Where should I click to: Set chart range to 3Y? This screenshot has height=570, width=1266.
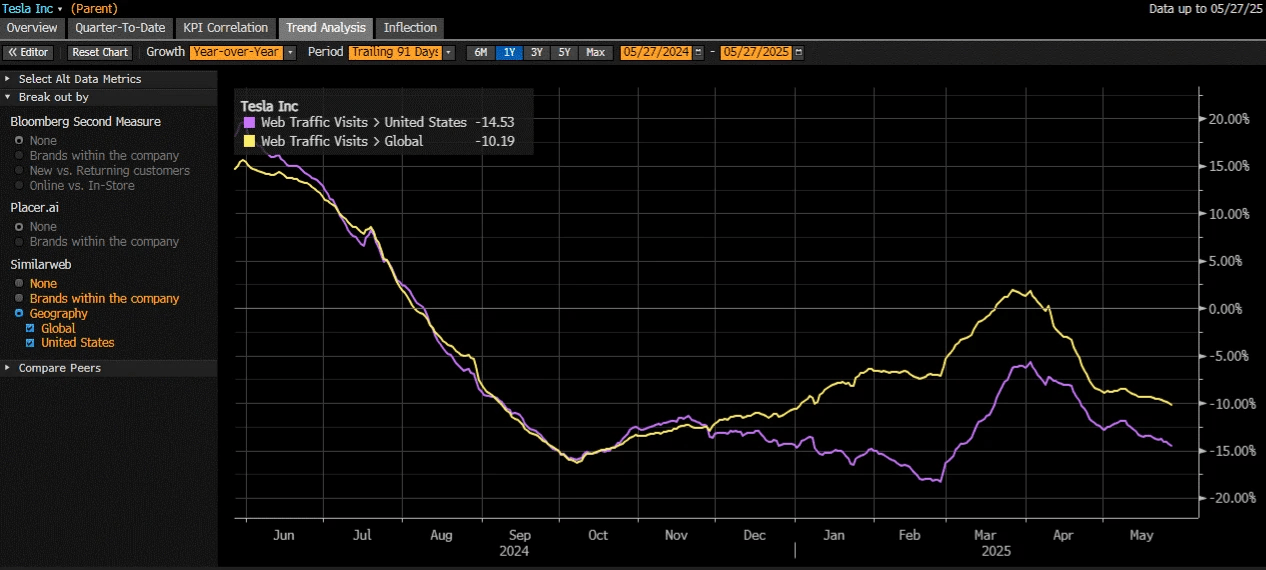537,52
